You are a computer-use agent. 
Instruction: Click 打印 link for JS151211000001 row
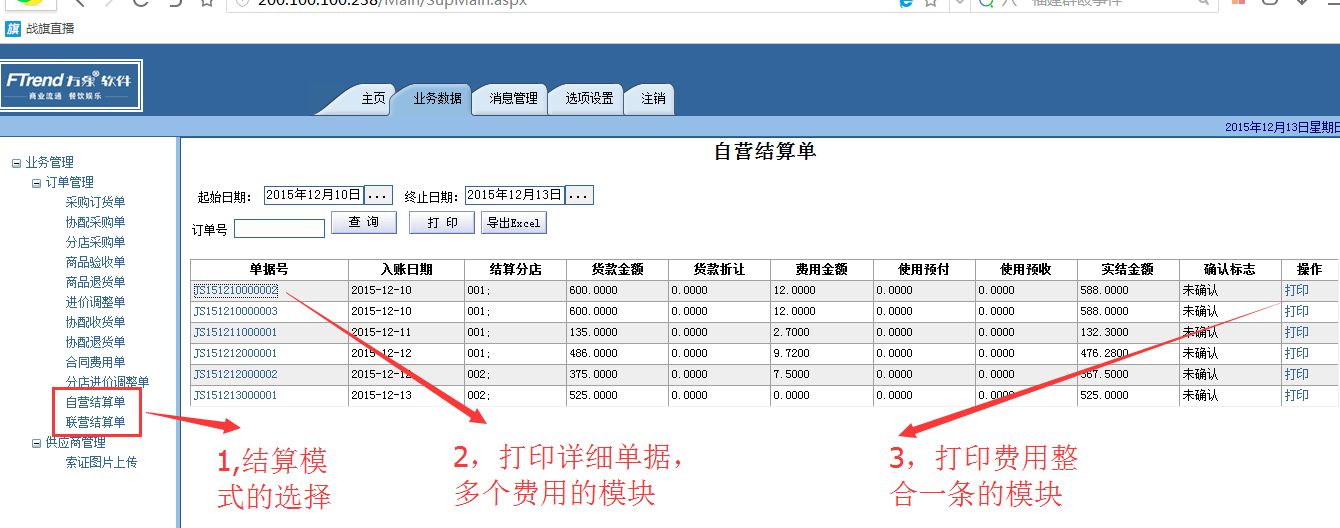tap(1297, 332)
